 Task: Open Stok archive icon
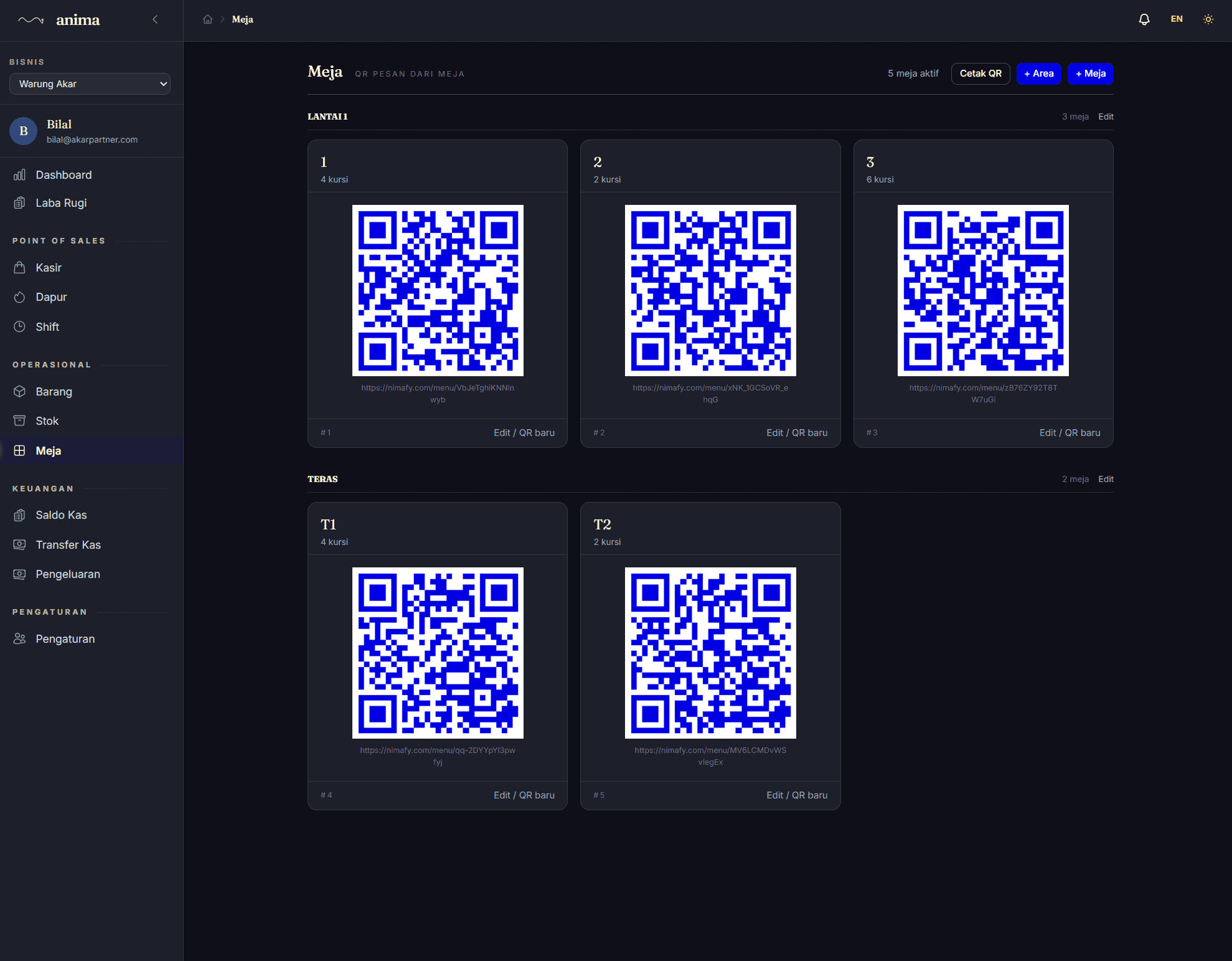tap(19, 421)
